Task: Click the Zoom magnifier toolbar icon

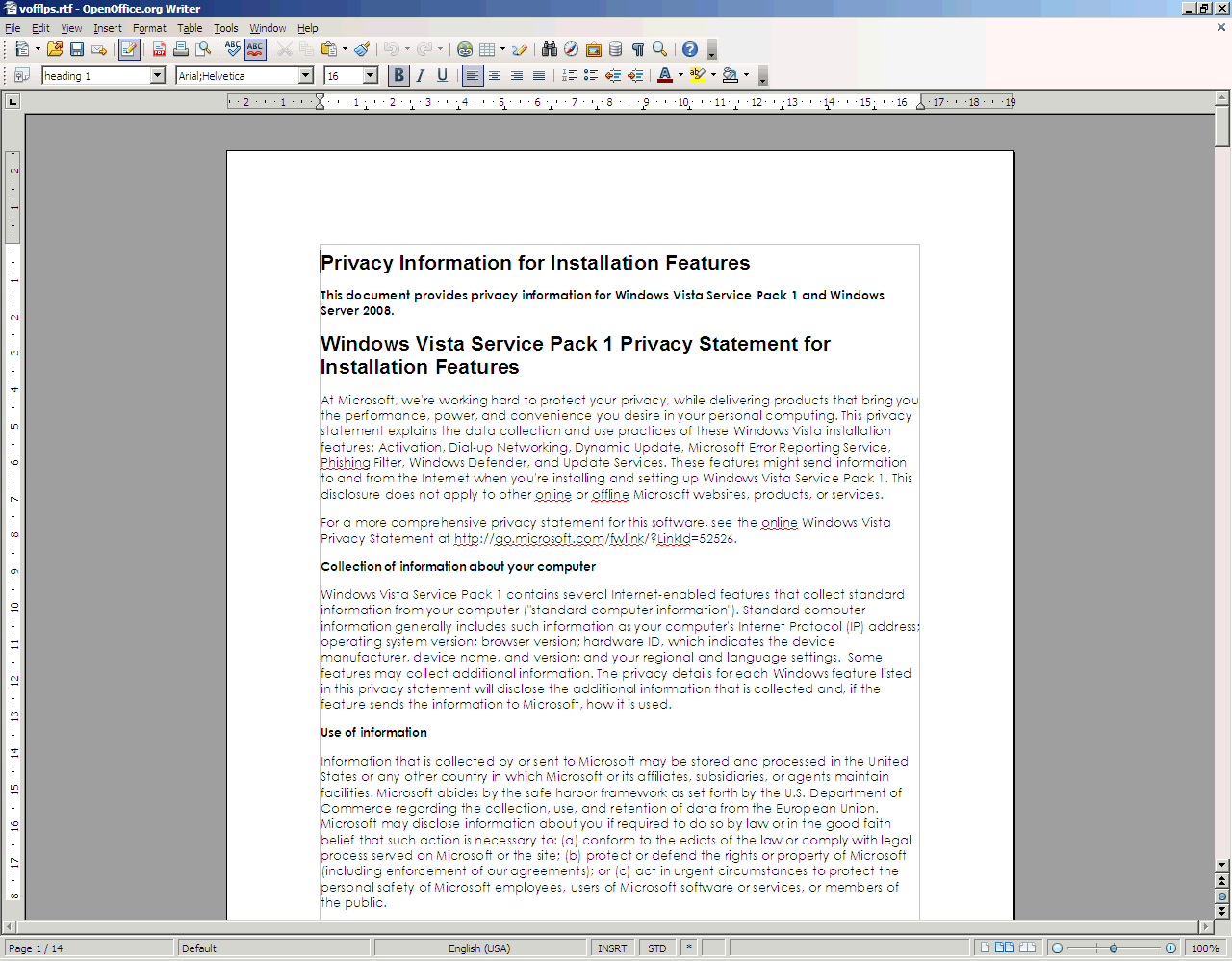Action: click(x=660, y=49)
